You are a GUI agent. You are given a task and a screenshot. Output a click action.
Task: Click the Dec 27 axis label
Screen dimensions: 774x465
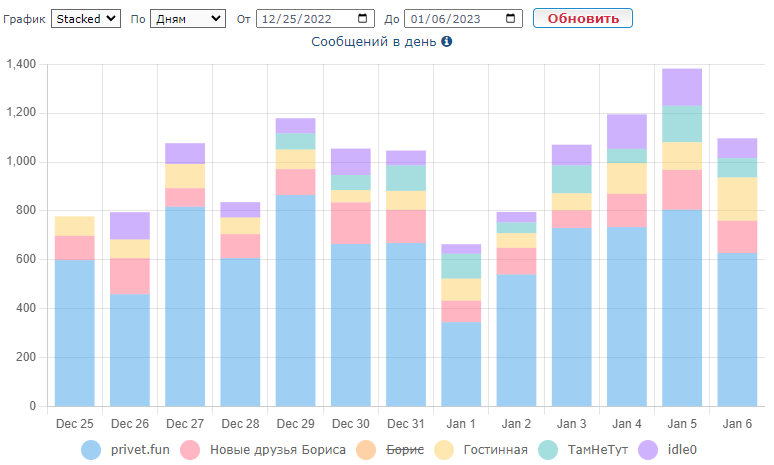coord(185,424)
